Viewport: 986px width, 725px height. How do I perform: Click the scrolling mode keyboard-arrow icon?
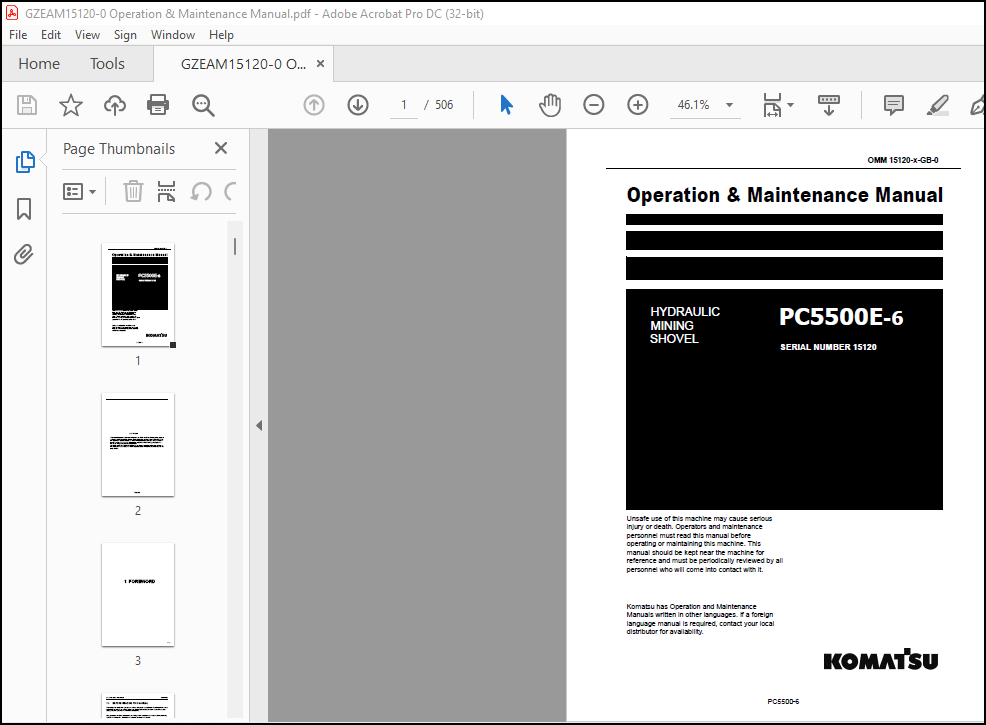(829, 105)
